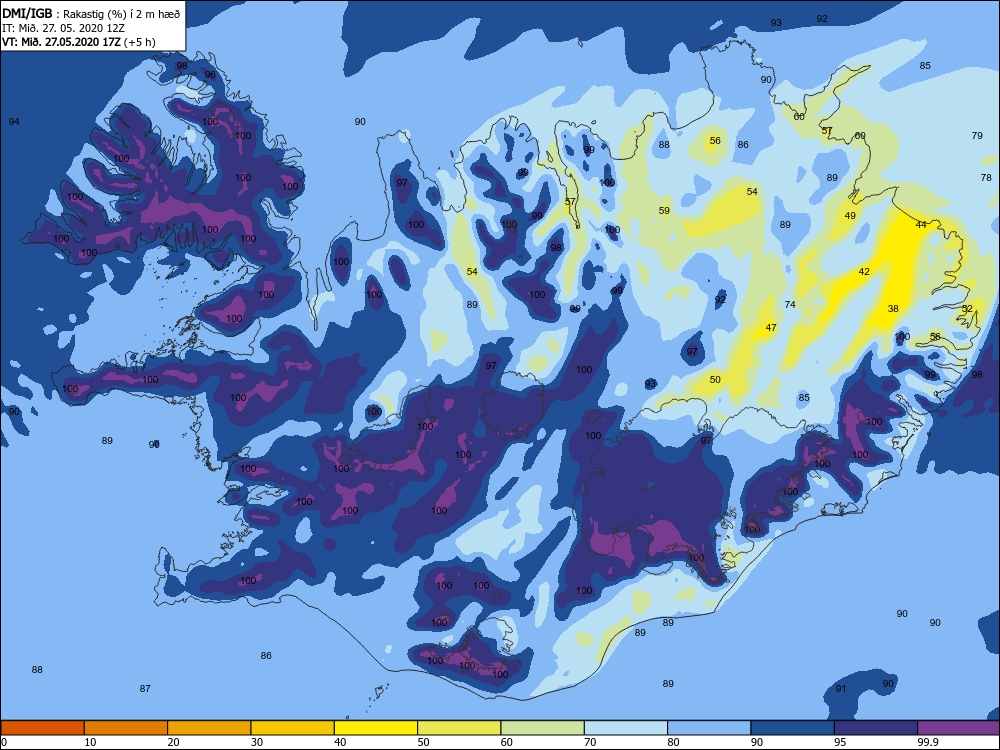Viewport: 1000px width, 750px height.
Task: Click the 20 legend tick label
Action: 173,742
